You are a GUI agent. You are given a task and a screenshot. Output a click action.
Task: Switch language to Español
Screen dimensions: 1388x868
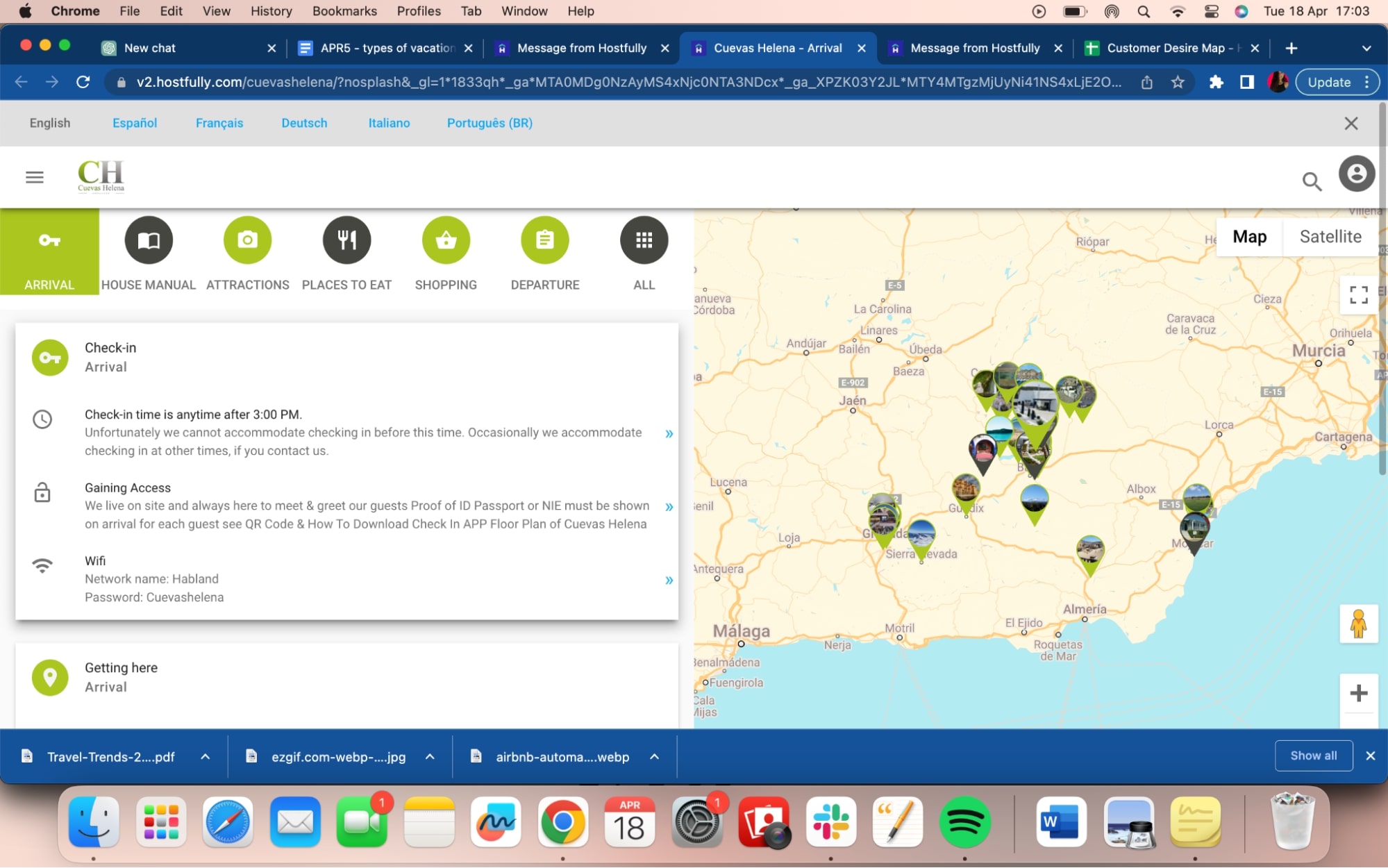pyautogui.click(x=135, y=123)
